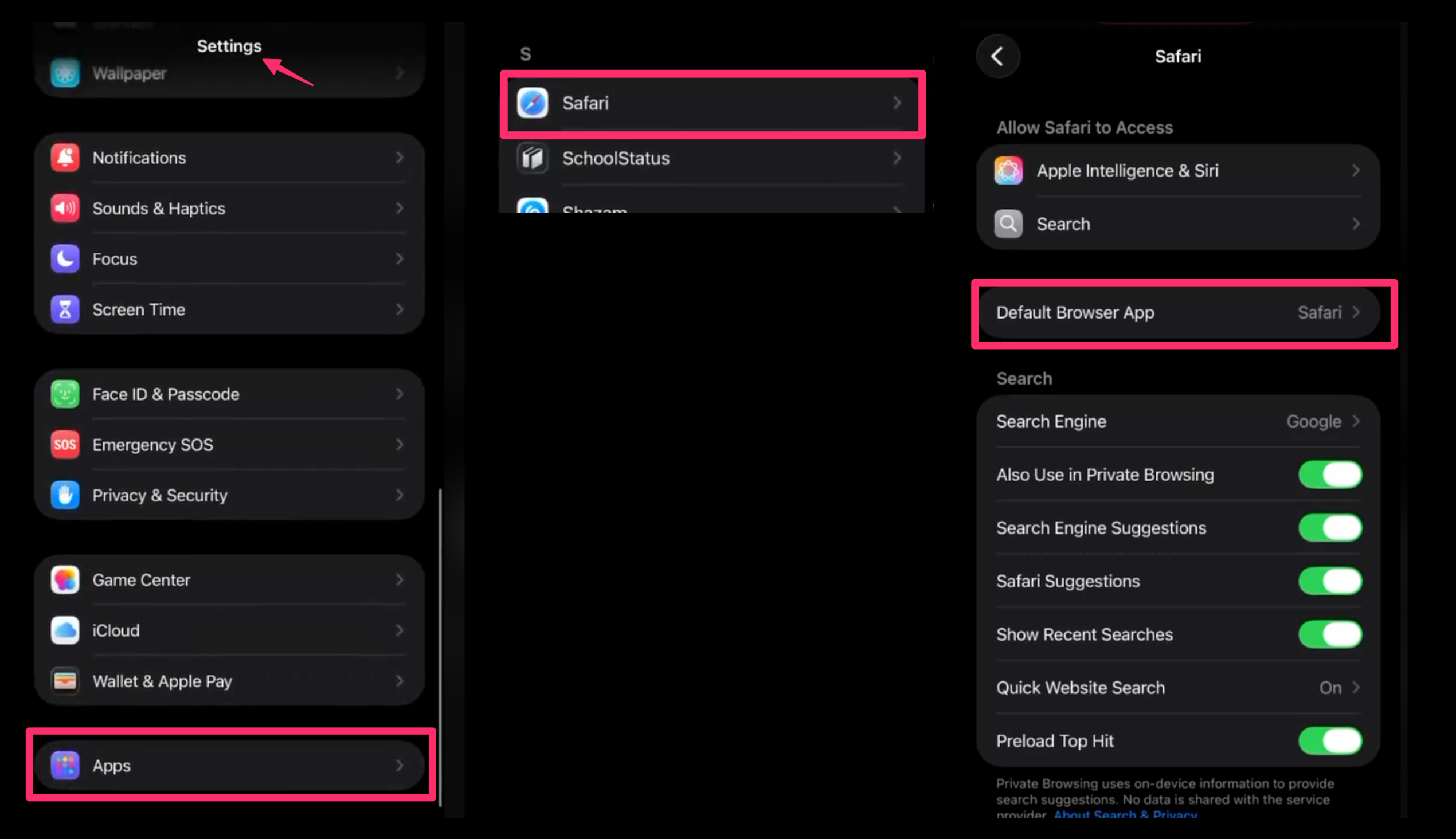Tap the green Face ID icon
This screenshot has height=839, width=1456.
65,394
